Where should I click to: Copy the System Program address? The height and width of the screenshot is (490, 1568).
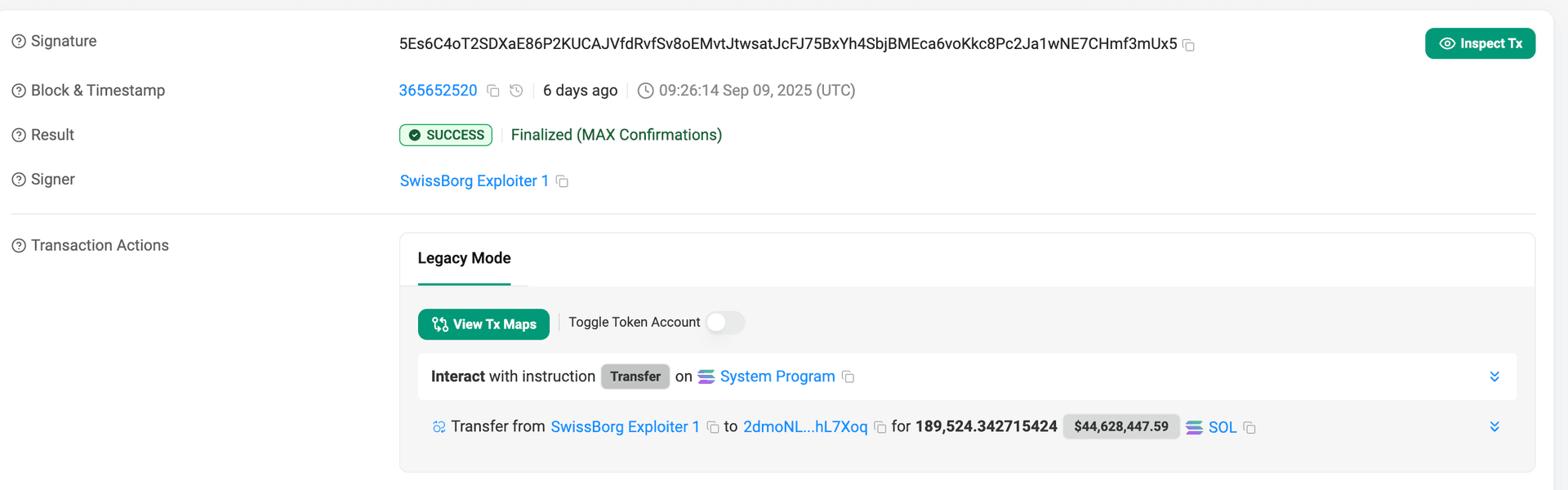tap(849, 376)
